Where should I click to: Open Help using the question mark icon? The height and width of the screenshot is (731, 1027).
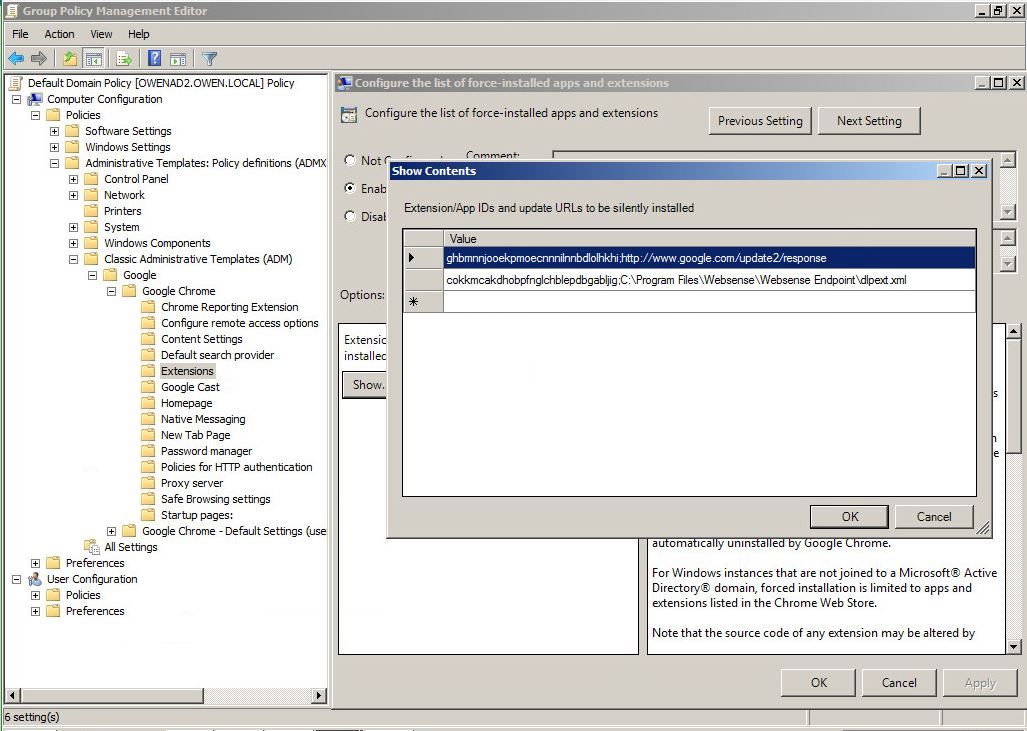click(153, 58)
